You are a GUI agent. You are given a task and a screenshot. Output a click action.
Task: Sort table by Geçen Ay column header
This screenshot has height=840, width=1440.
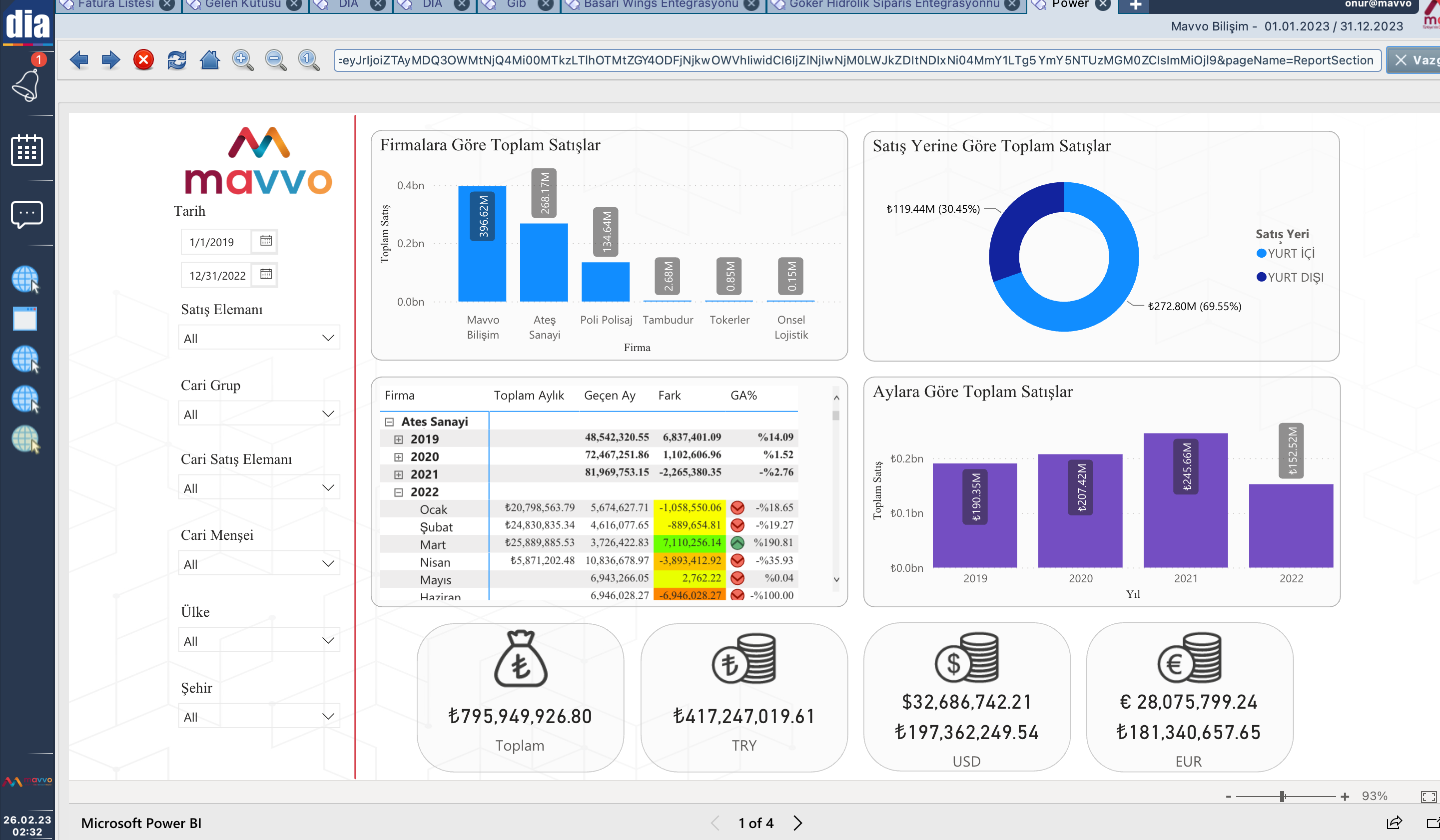point(609,396)
